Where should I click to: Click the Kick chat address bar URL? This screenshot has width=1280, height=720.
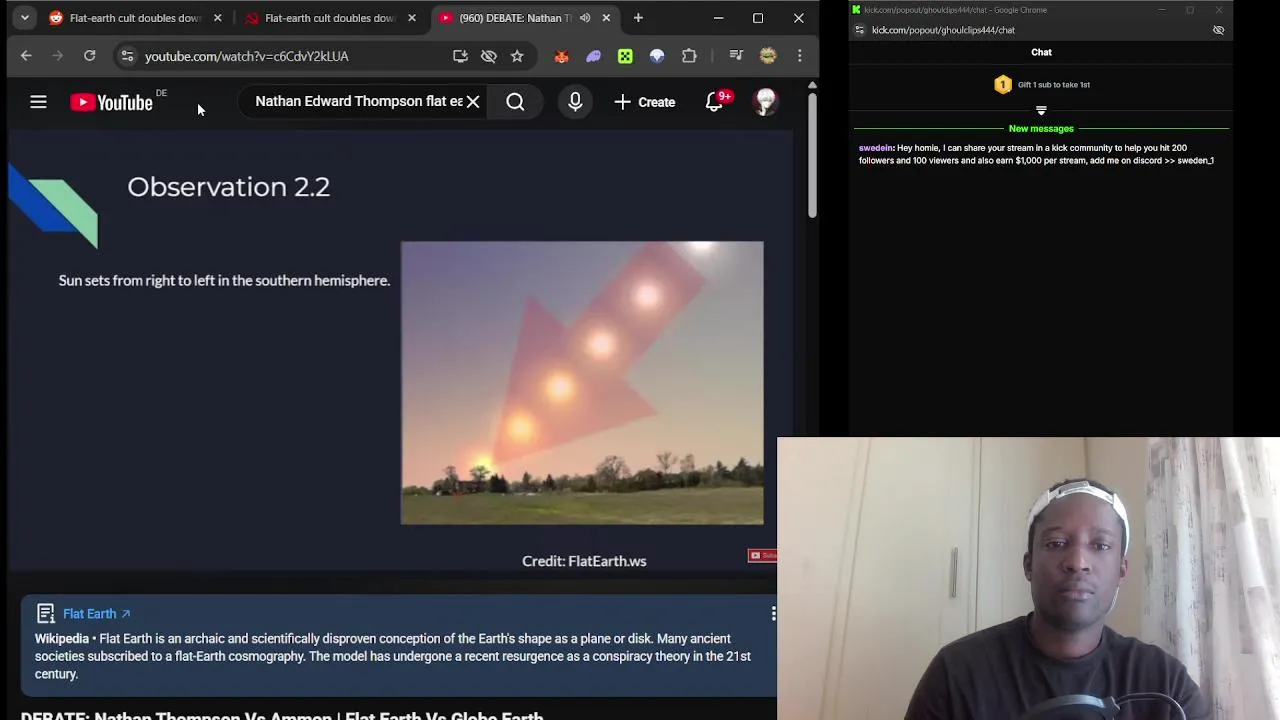pyautogui.click(x=943, y=30)
